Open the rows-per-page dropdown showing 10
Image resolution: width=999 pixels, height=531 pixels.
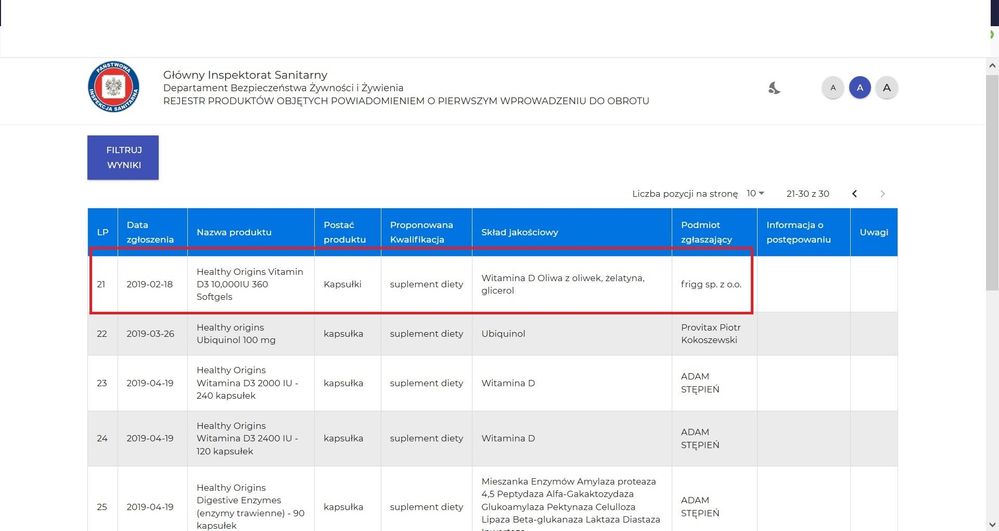[755, 193]
